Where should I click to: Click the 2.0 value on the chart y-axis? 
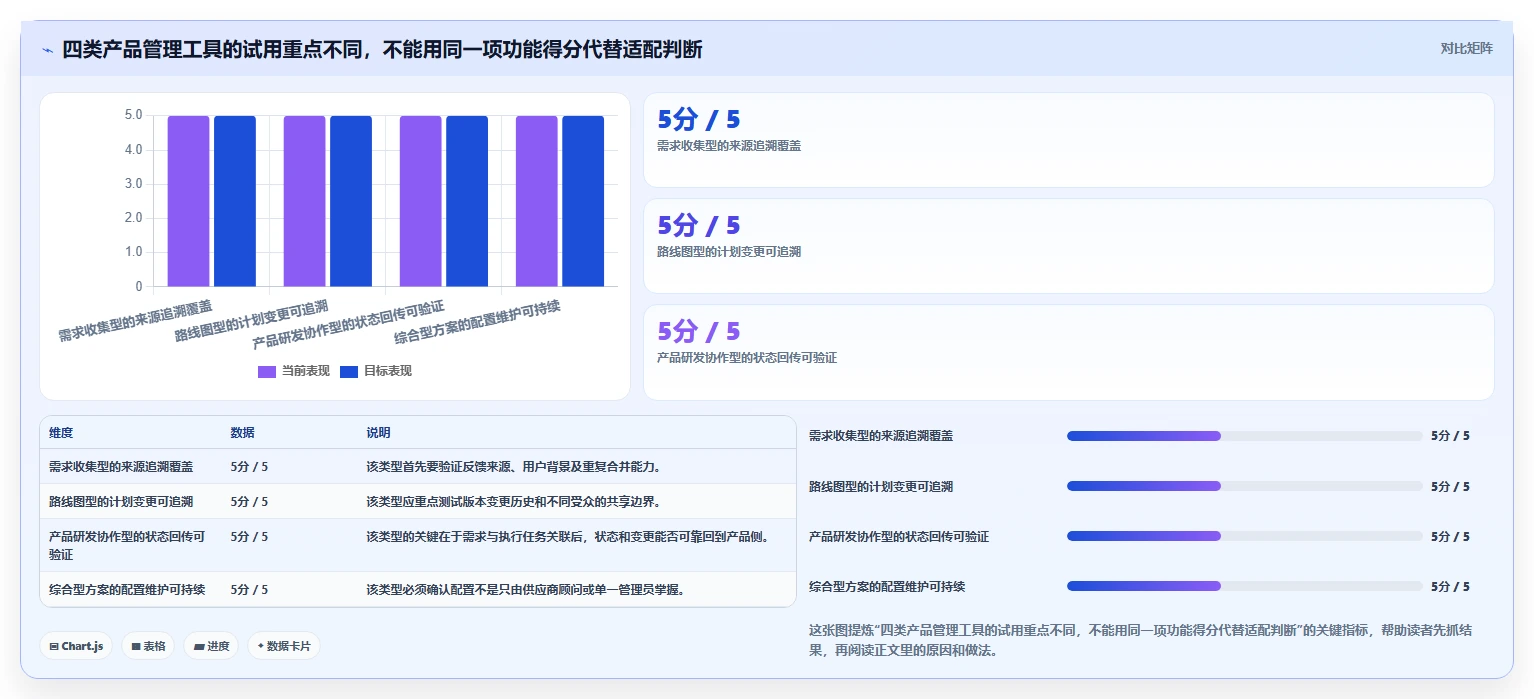point(133,218)
